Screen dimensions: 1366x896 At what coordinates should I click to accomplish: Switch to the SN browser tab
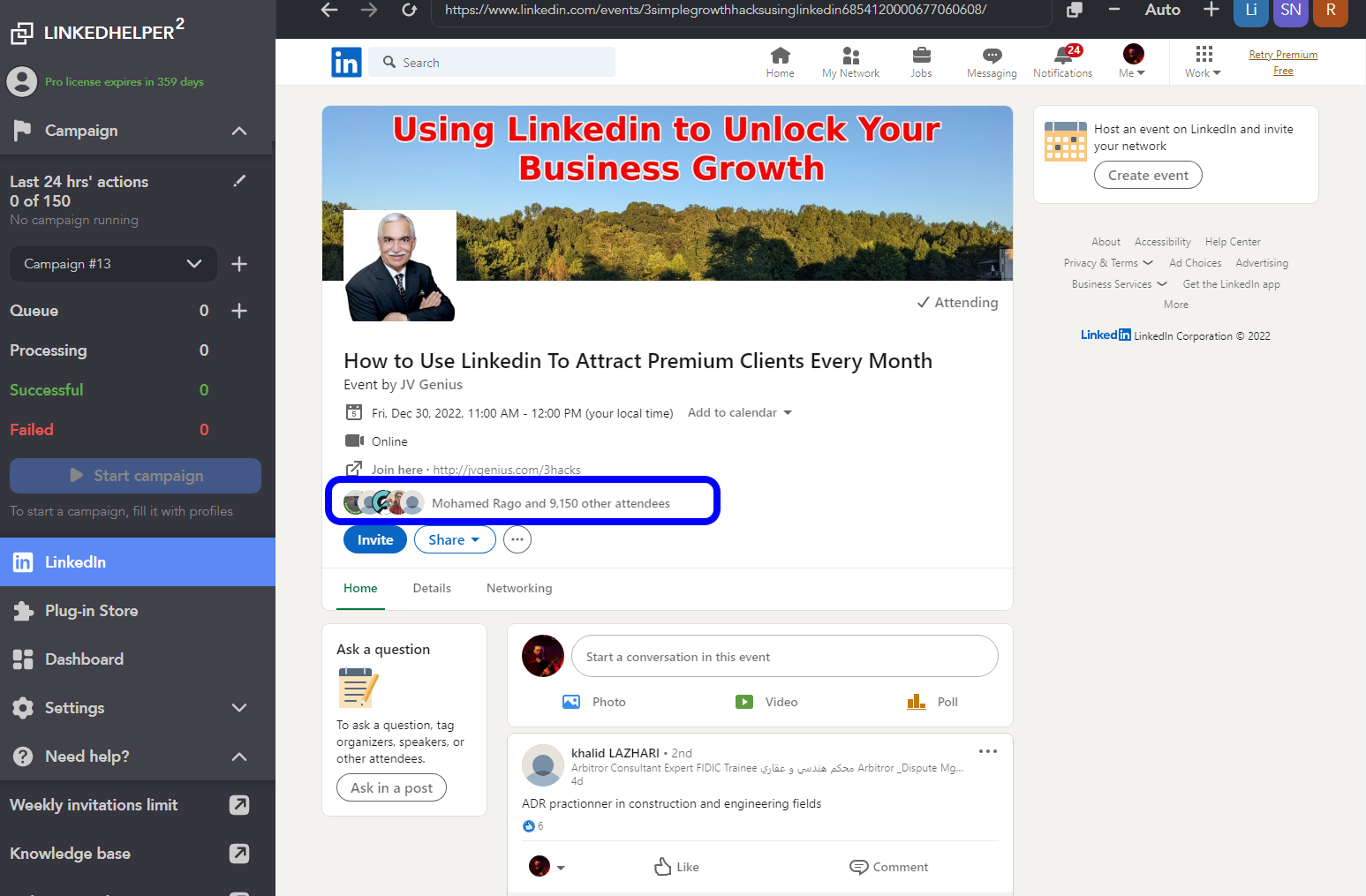[1291, 11]
